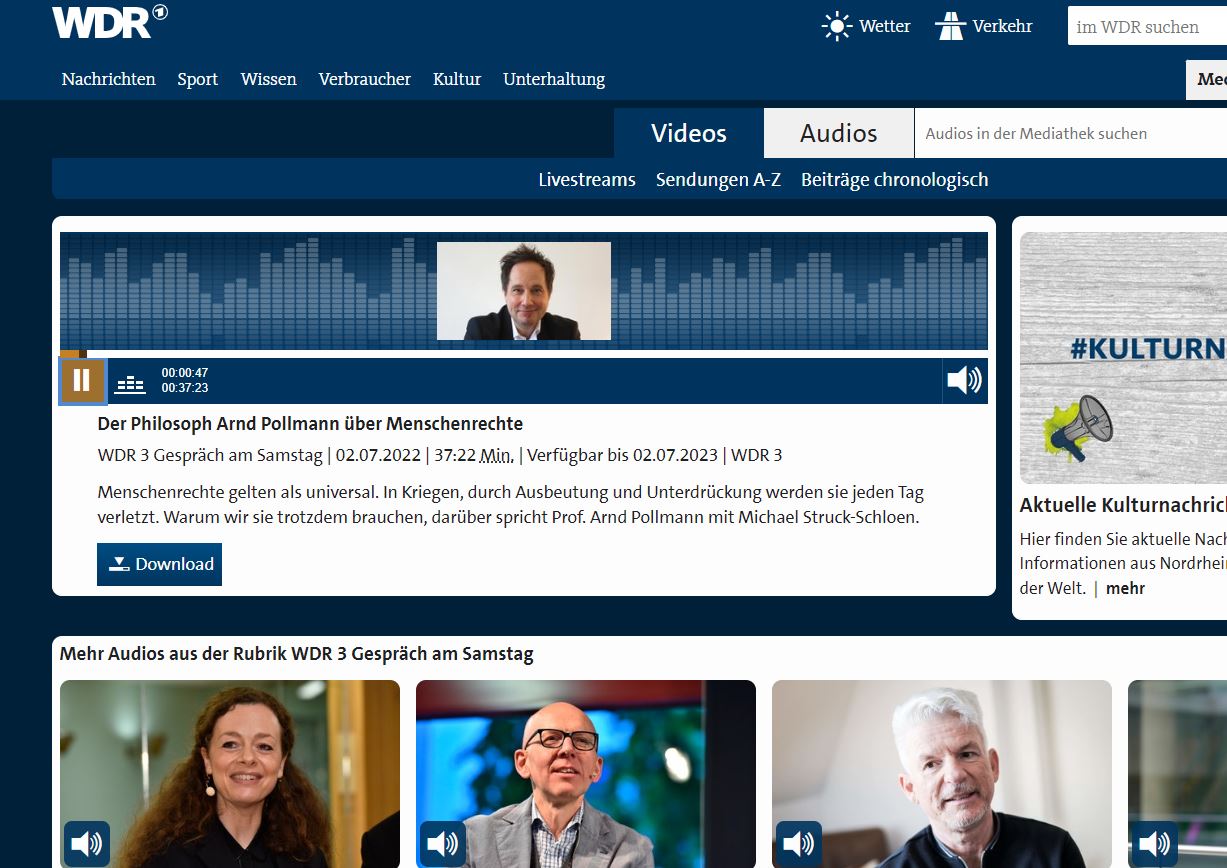
Task: Open the partially visible Mediathek button
Action: coord(1207,80)
